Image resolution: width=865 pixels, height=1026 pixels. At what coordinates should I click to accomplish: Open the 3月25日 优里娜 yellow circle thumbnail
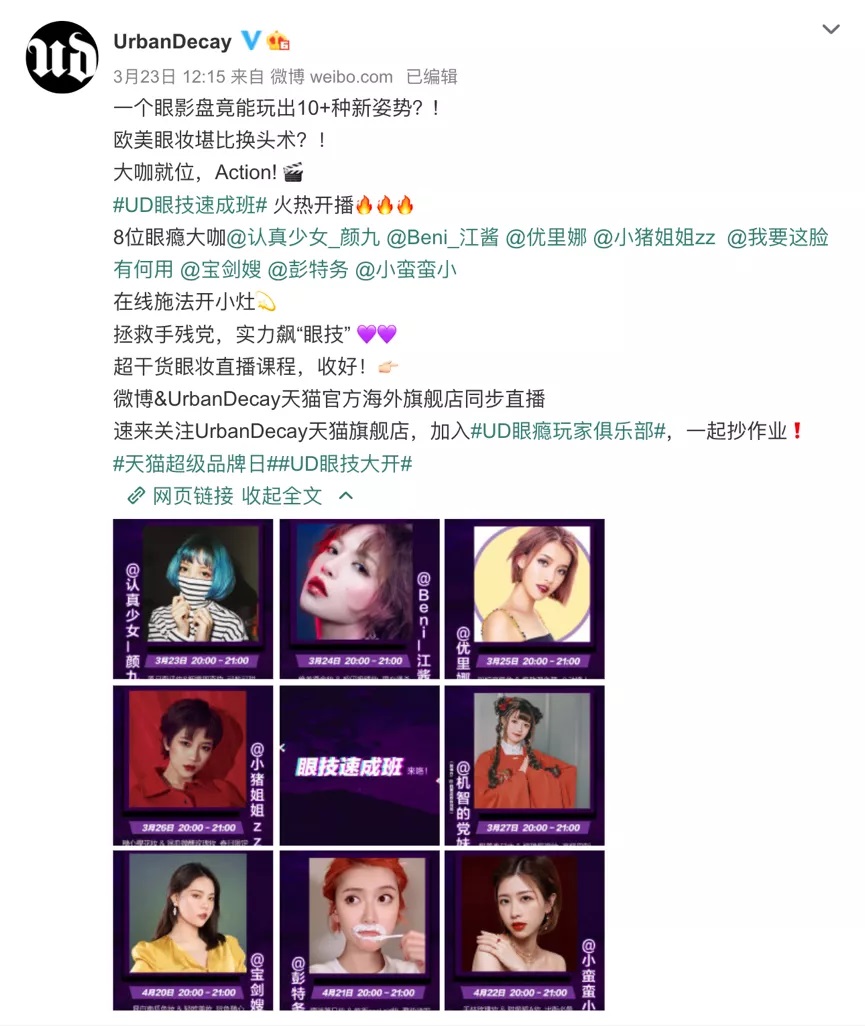[x=525, y=599]
